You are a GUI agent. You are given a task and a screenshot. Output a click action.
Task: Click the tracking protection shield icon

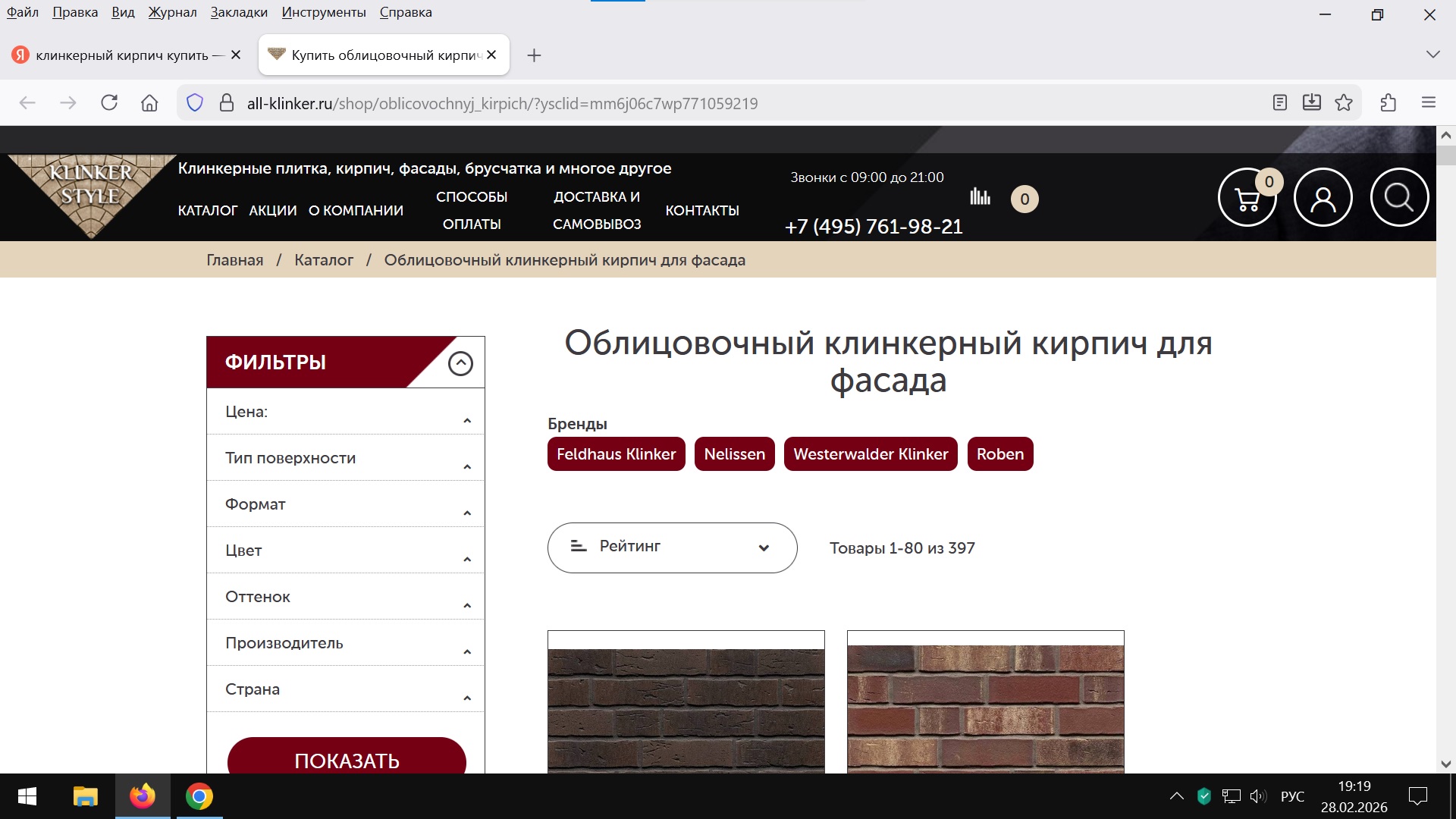195,103
